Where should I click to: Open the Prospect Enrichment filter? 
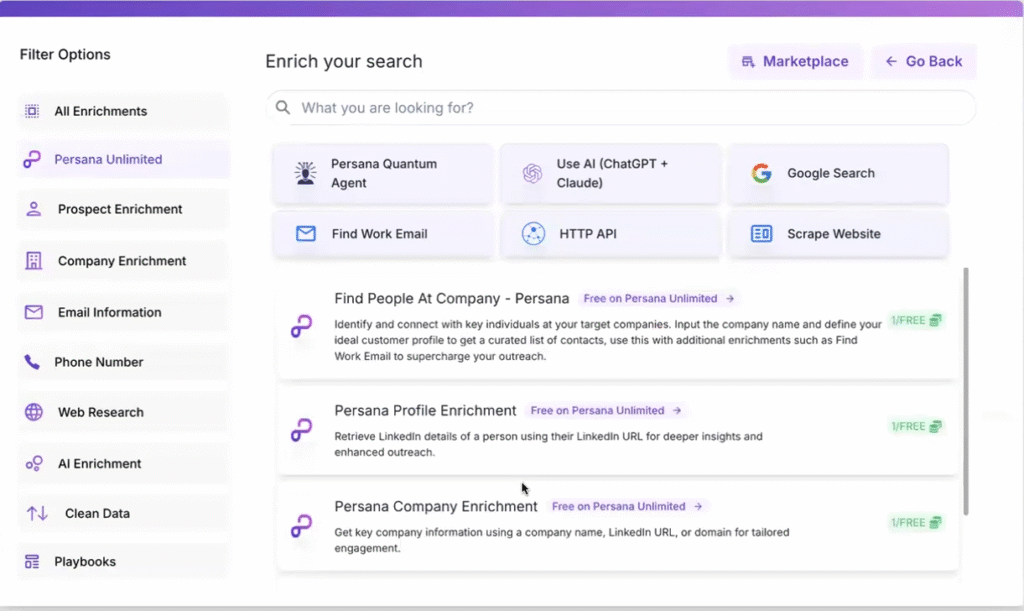pos(123,209)
